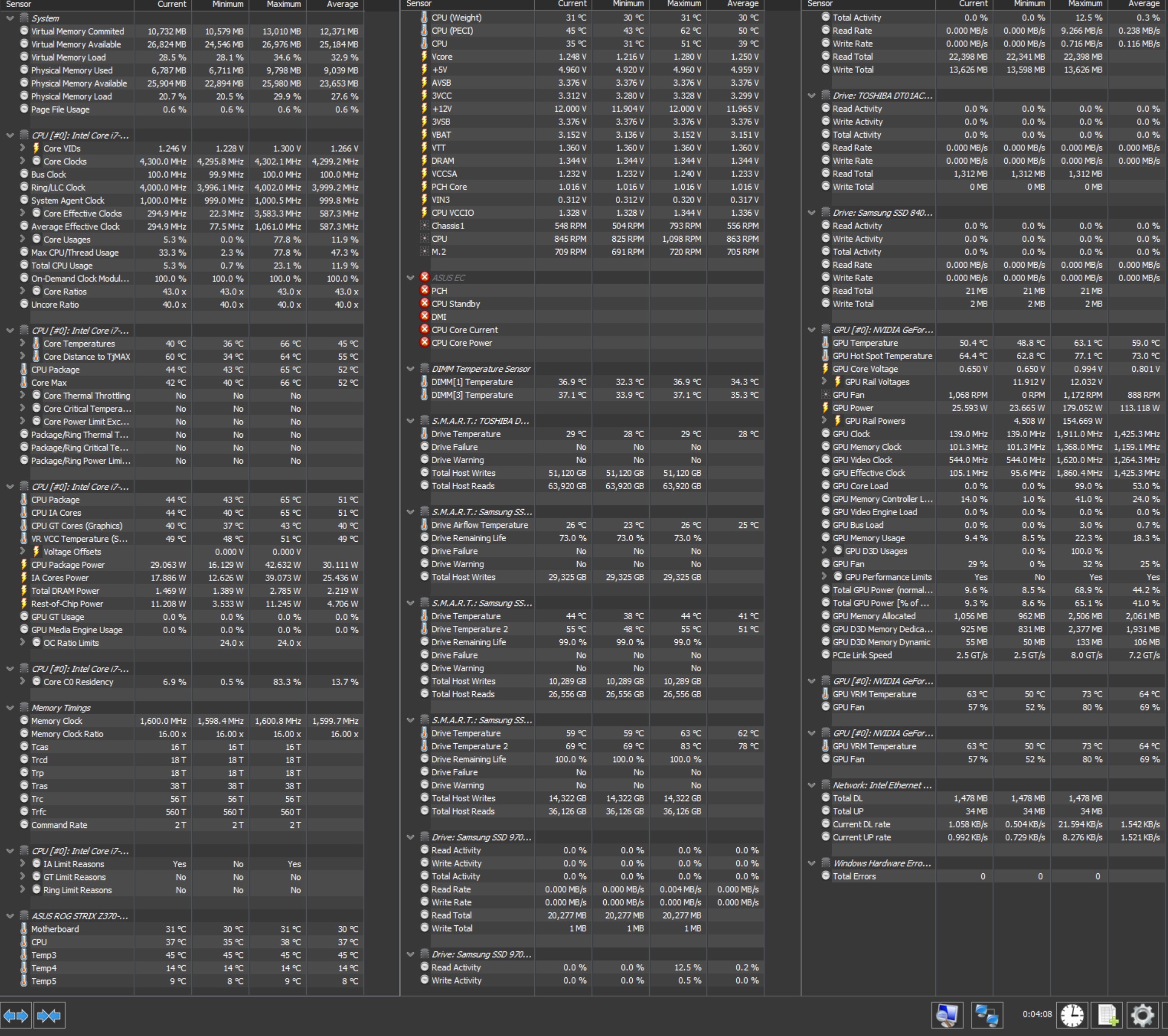The height and width of the screenshot is (1036, 1168).
Task: Click the Average column header in middle panel
Action: point(742,4)
